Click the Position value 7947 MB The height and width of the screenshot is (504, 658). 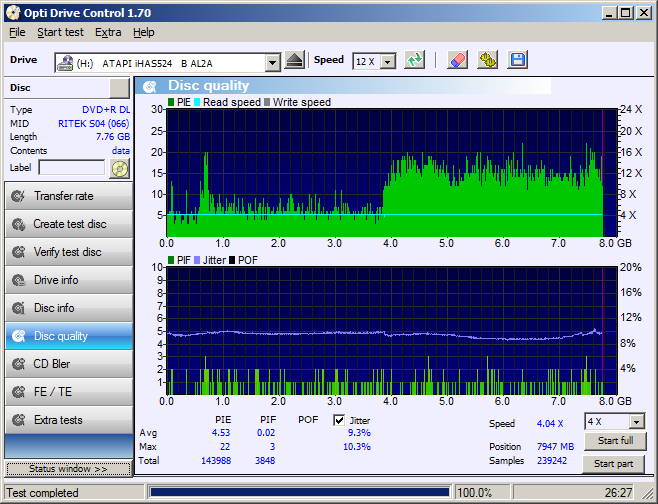(x=555, y=447)
